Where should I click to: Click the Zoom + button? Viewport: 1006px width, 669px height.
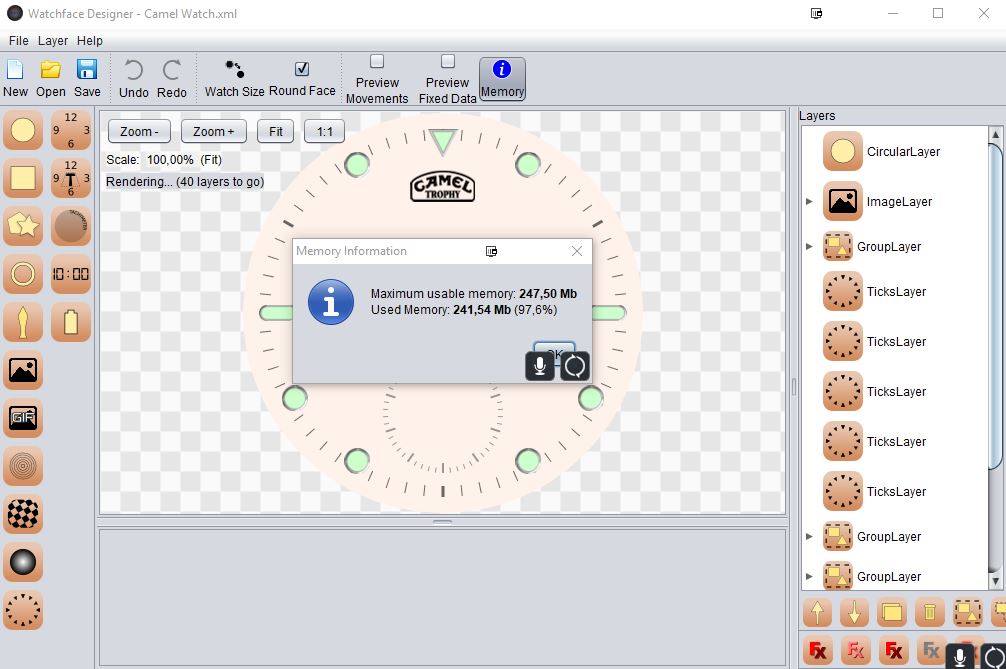214,131
